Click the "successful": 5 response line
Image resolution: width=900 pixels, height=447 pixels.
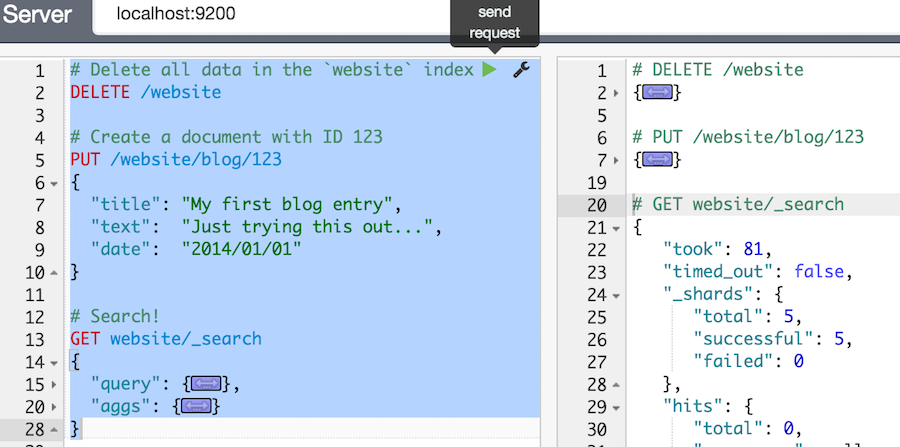pos(774,339)
